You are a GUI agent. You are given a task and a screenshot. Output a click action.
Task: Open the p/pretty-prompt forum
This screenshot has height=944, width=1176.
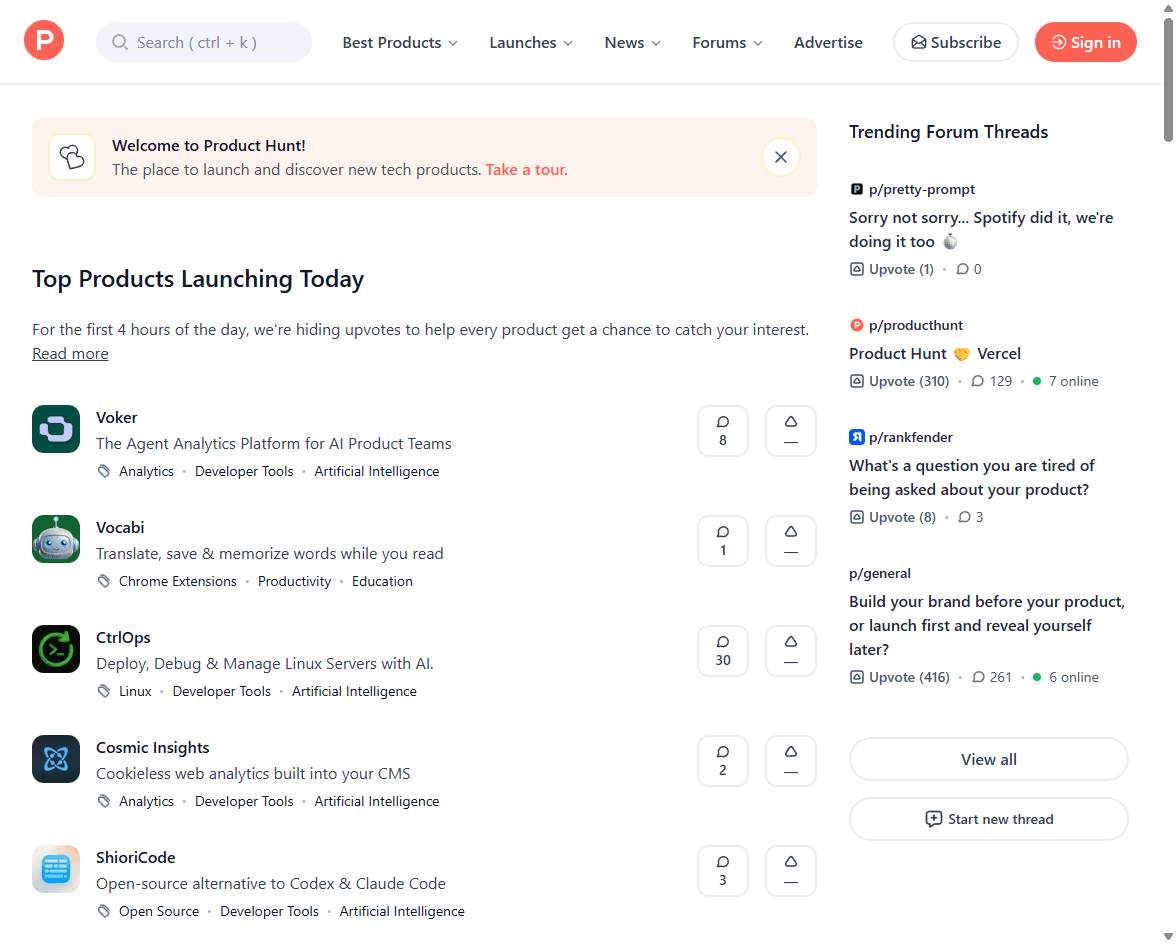click(x=912, y=190)
